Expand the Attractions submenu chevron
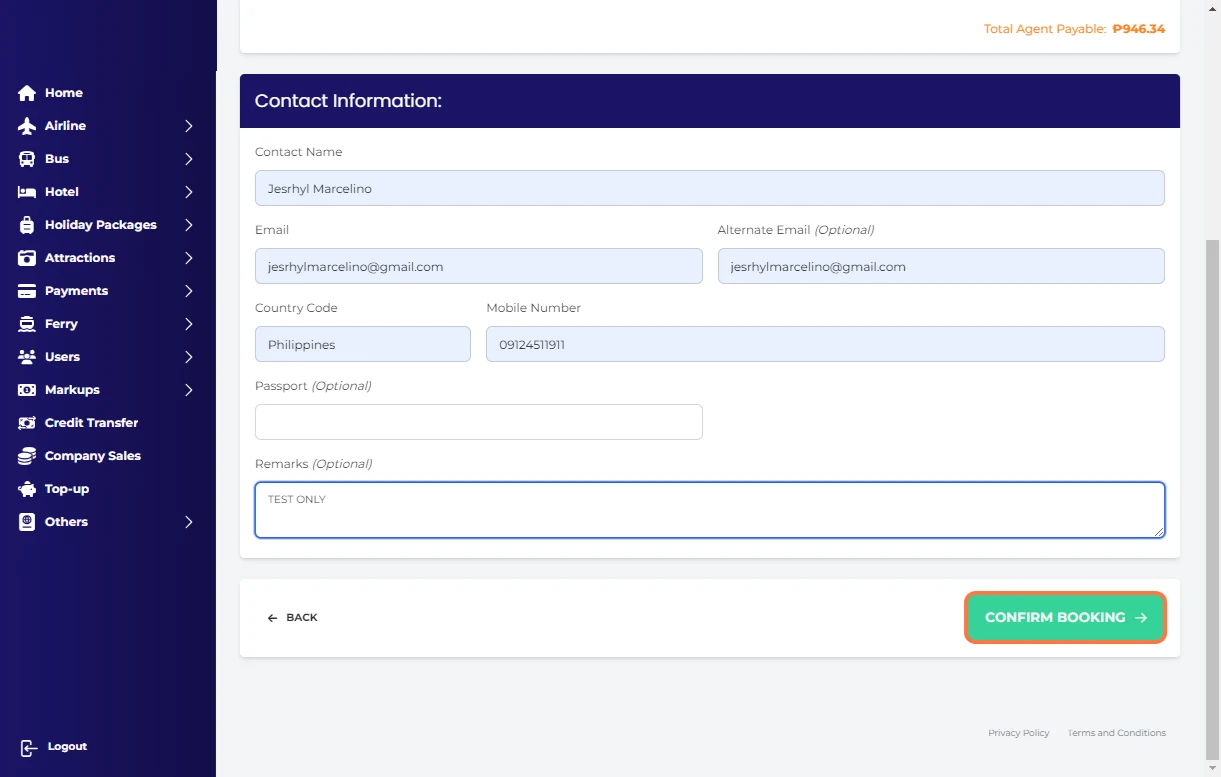This screenshot has width=1221, height=777. point(188,258)
